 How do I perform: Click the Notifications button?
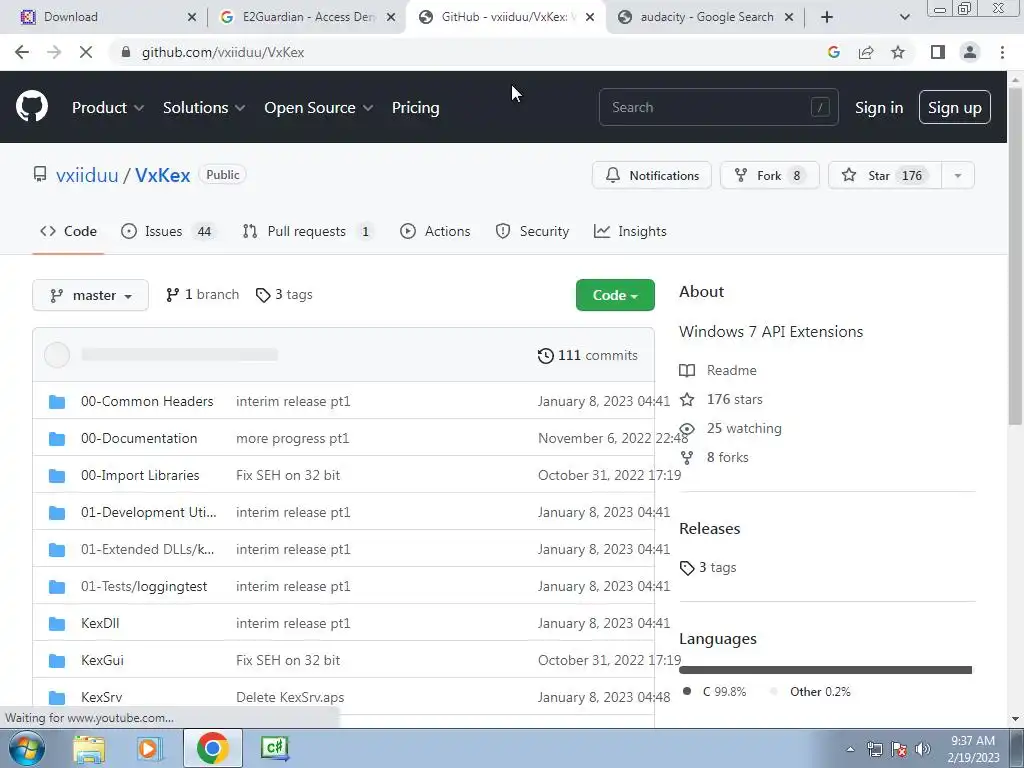tap(652, 175)
